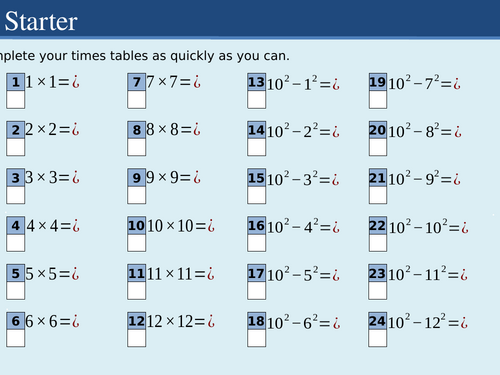Click the answer box under question 9
The image size is (500, 375).
click(137, 195)
